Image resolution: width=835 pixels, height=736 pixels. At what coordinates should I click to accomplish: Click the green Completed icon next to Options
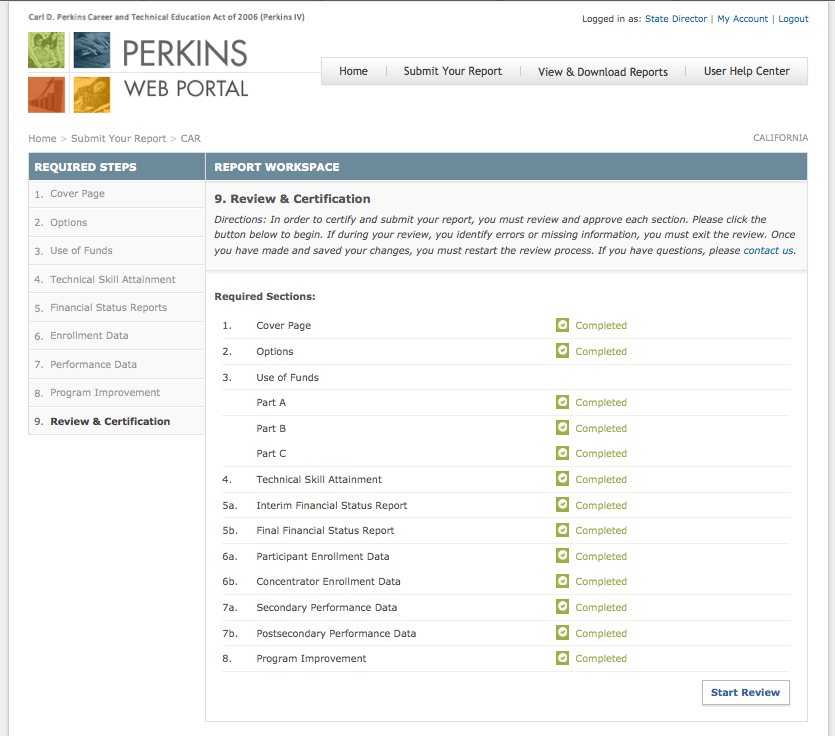click(x=562, y=351)
